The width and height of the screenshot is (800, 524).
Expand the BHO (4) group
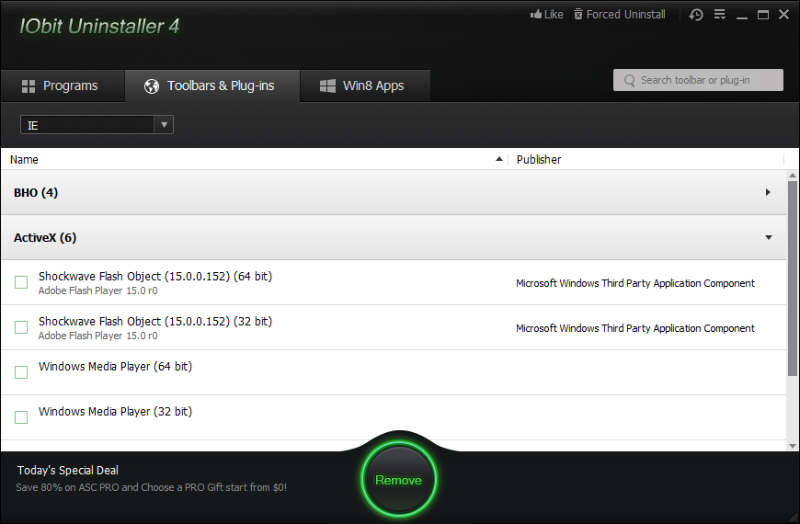[x=768, y=192]
